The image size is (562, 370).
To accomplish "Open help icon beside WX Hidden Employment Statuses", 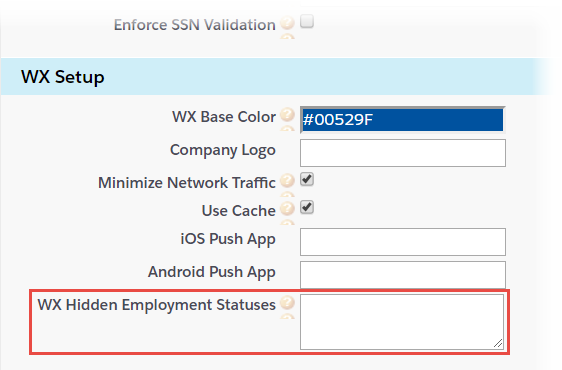I will coord(287,303).
